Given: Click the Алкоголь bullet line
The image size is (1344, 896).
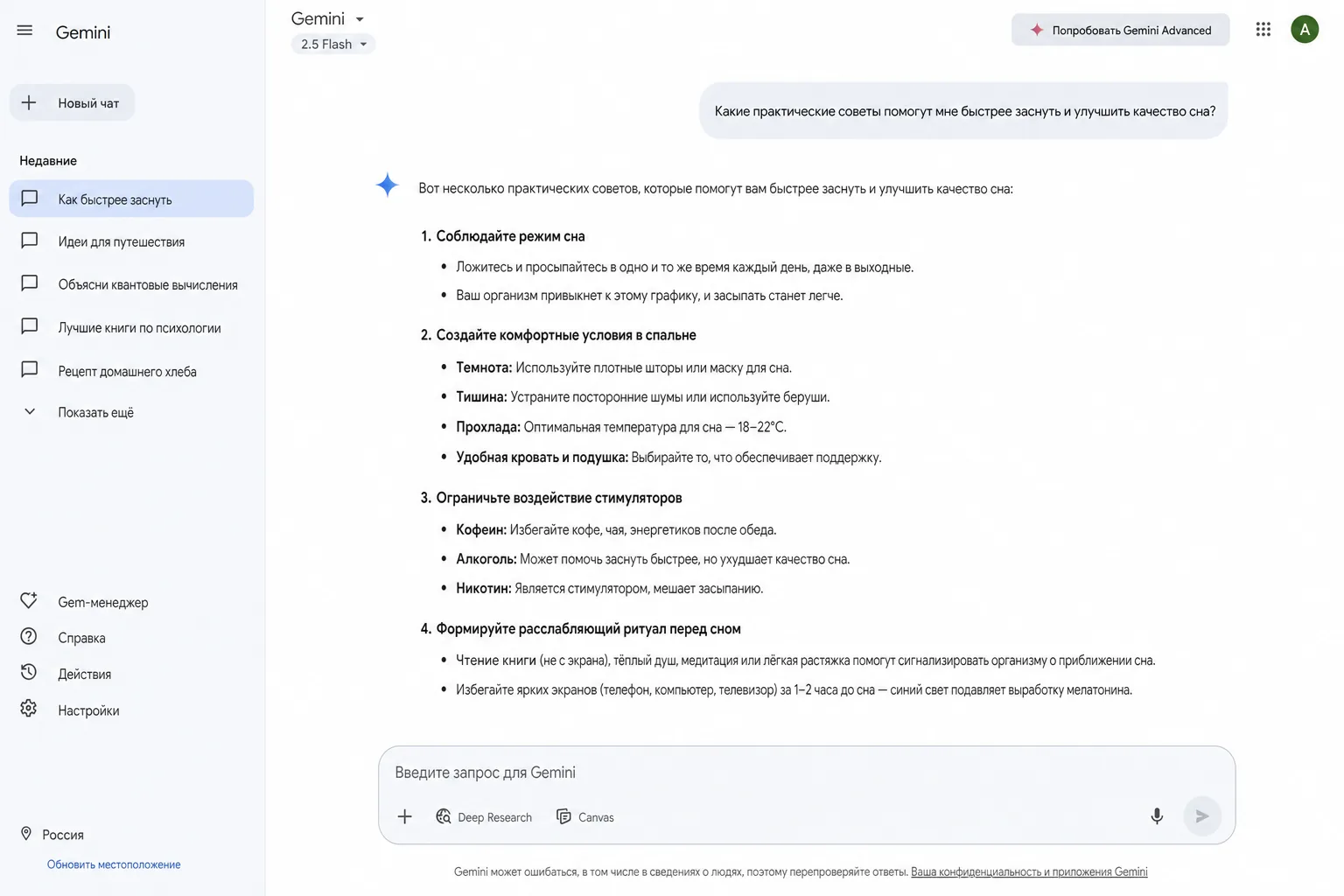Looking at the screenshot, I should (x=653, y=559).
